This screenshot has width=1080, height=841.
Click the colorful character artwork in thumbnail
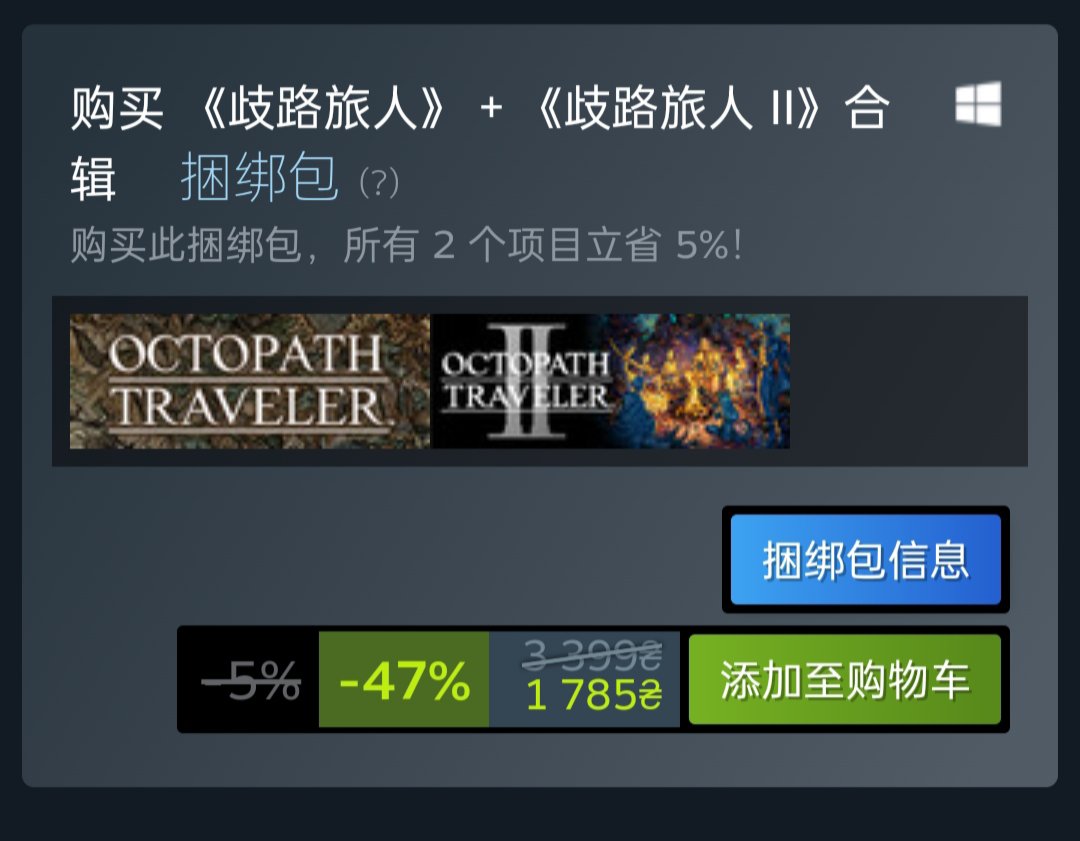[x=701, y=381]
